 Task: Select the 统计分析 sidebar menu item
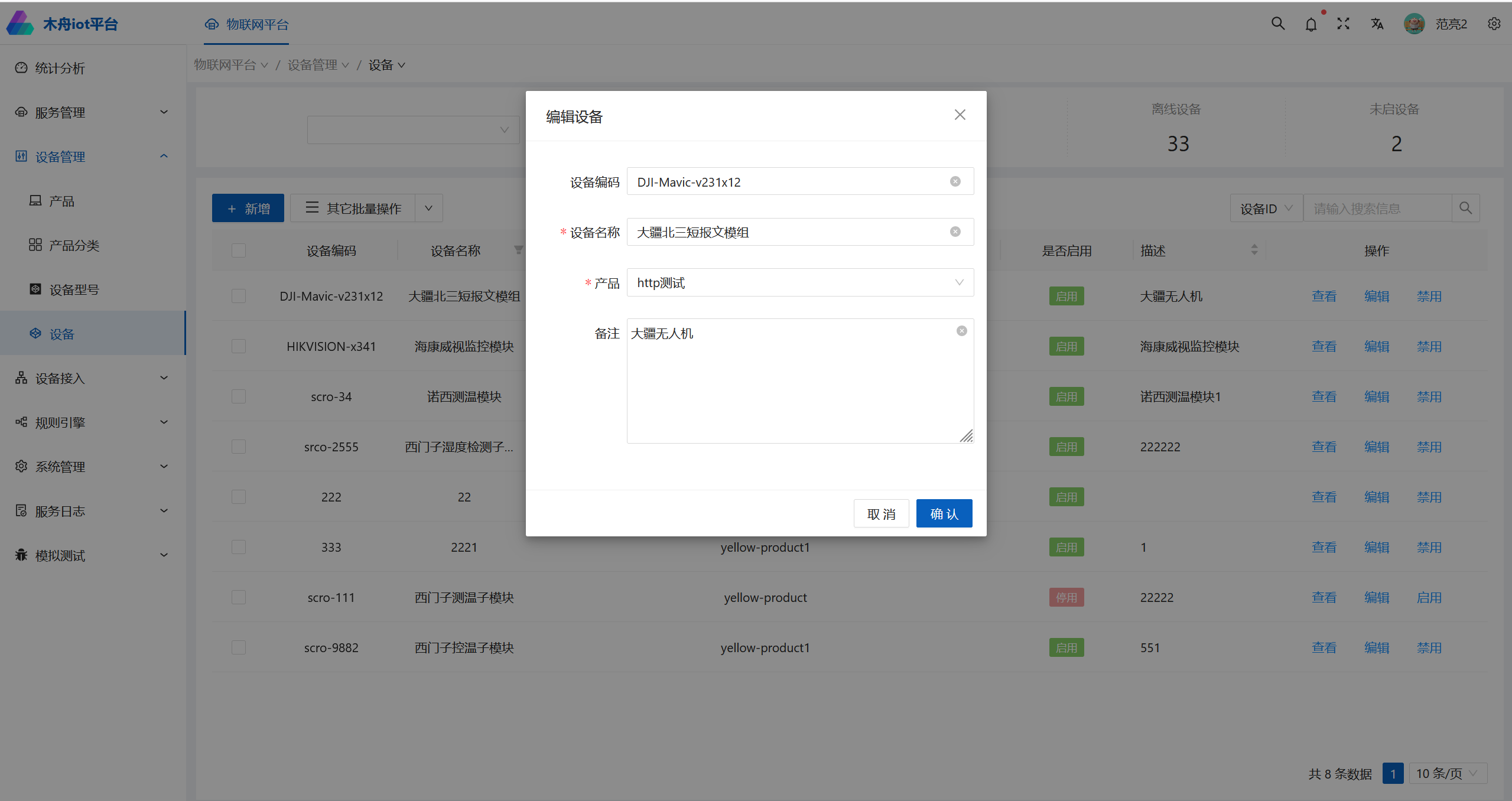(60, 68)
